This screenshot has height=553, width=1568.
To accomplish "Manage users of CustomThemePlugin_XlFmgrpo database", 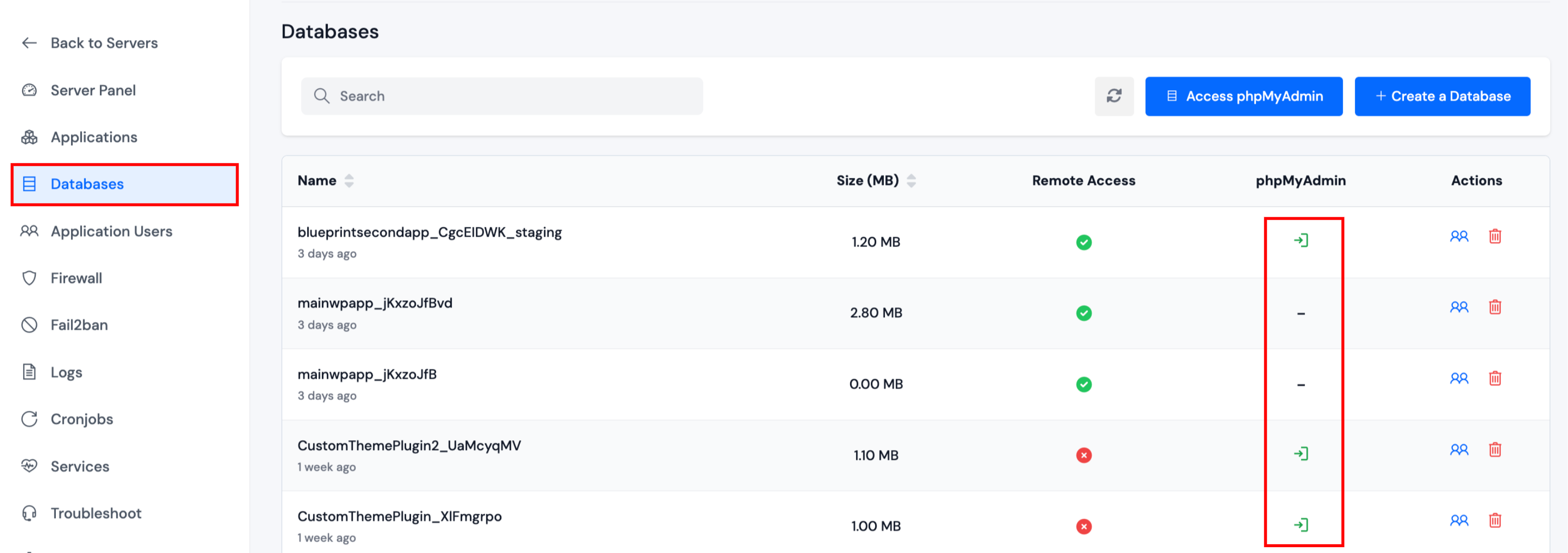I will [x=1459, y=520].
